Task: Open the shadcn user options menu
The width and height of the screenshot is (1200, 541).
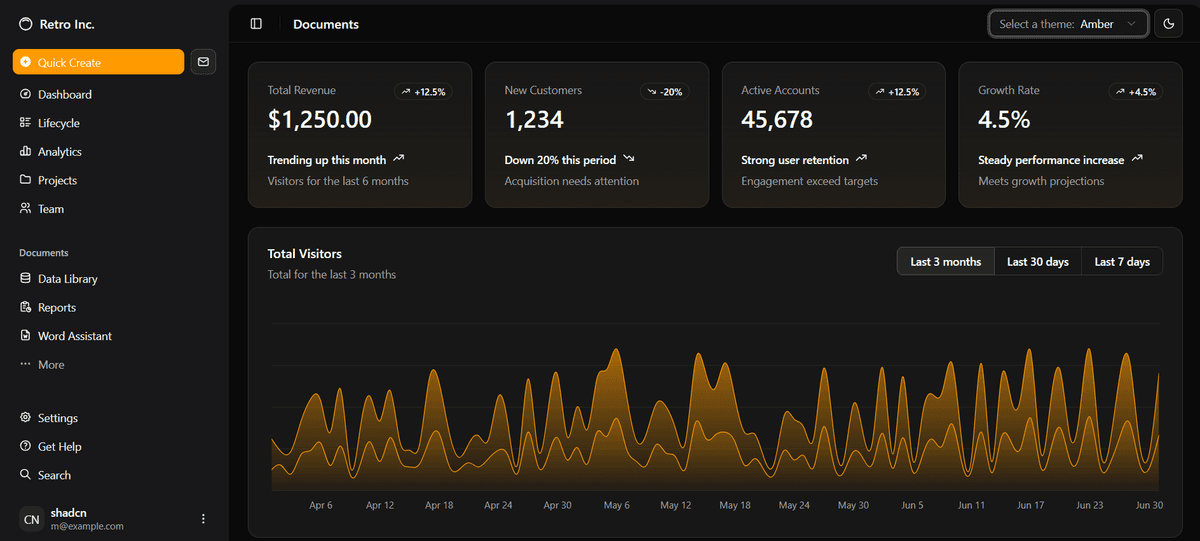Action: tap(203, 519)
